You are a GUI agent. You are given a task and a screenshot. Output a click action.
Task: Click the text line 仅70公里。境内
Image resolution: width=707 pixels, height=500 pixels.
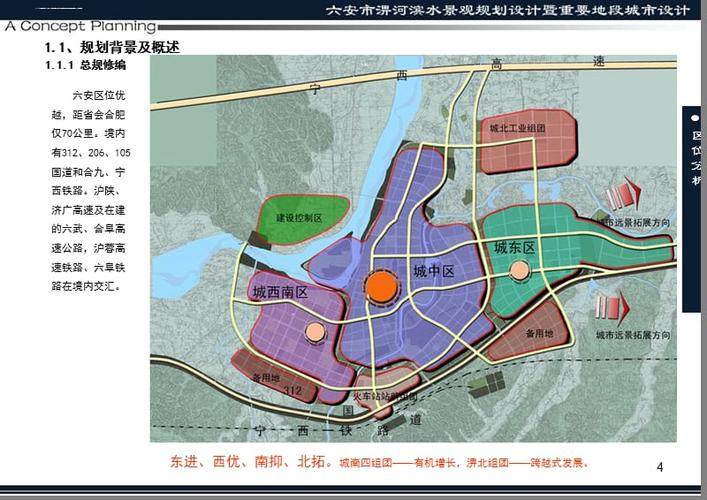[88, 133]
